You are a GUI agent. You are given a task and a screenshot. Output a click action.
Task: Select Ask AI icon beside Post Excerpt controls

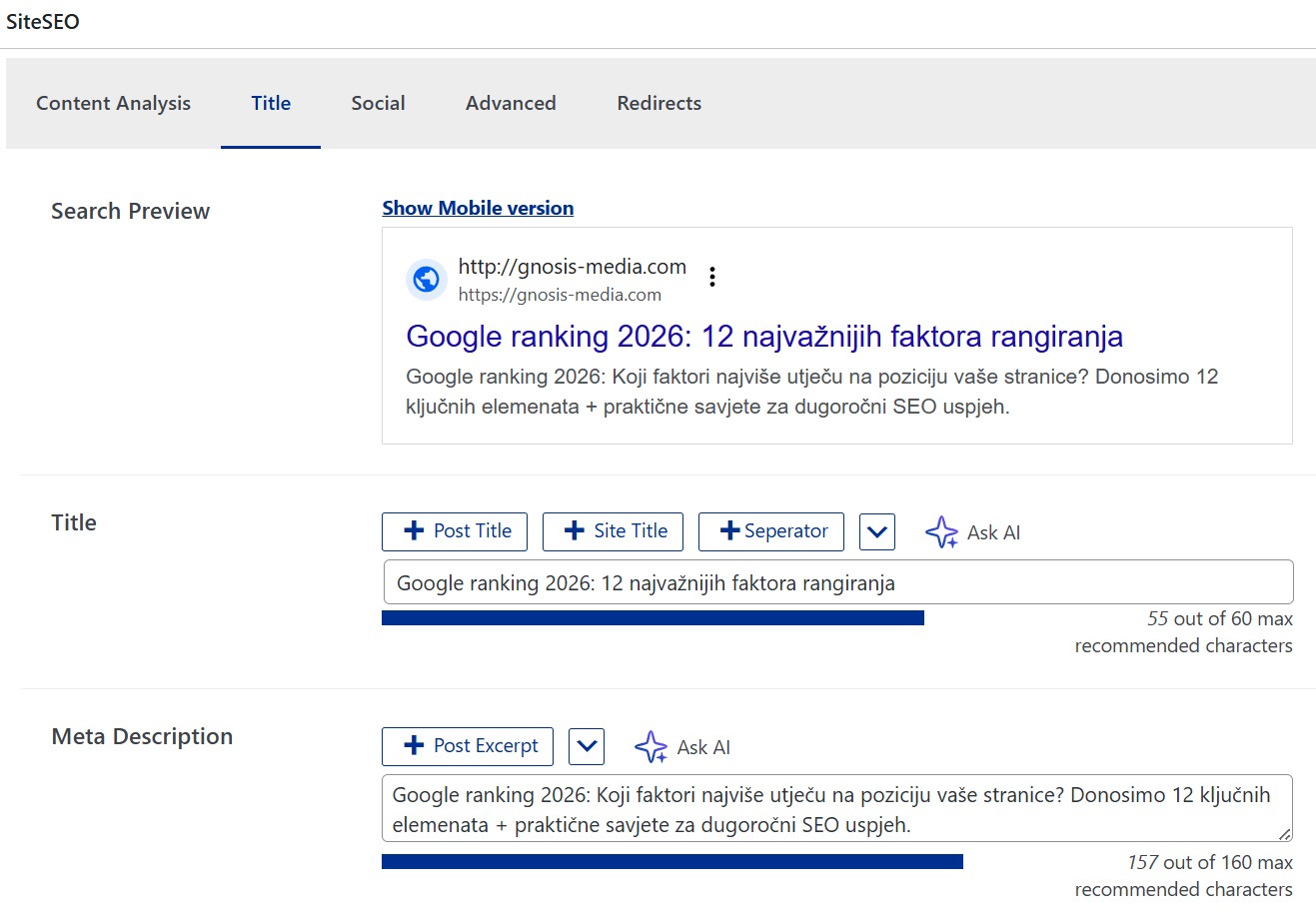(651, 746)
